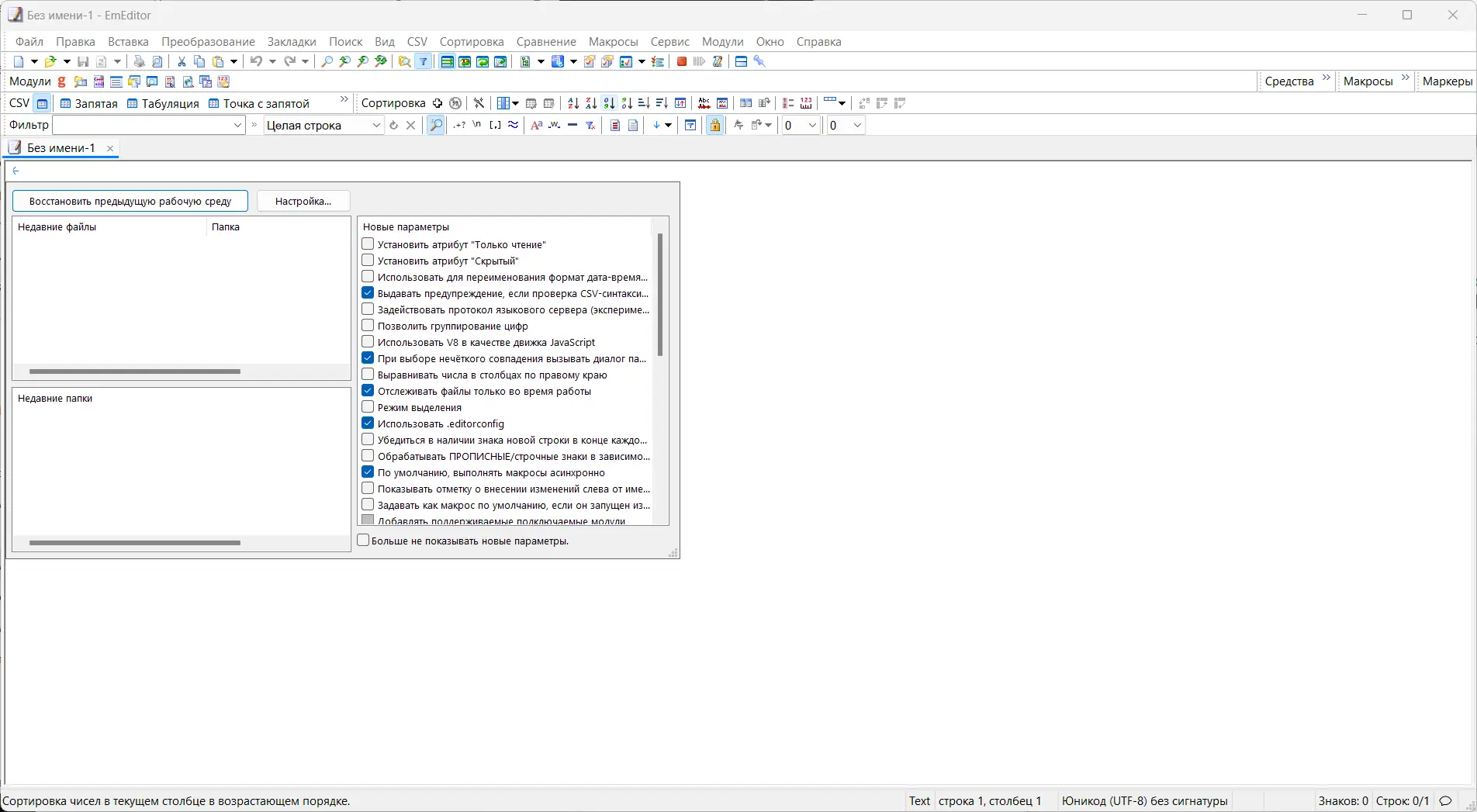Sort the current column ascending A-Z
This screenshot has height=812, width=1477.
click(x=573, y=103)
